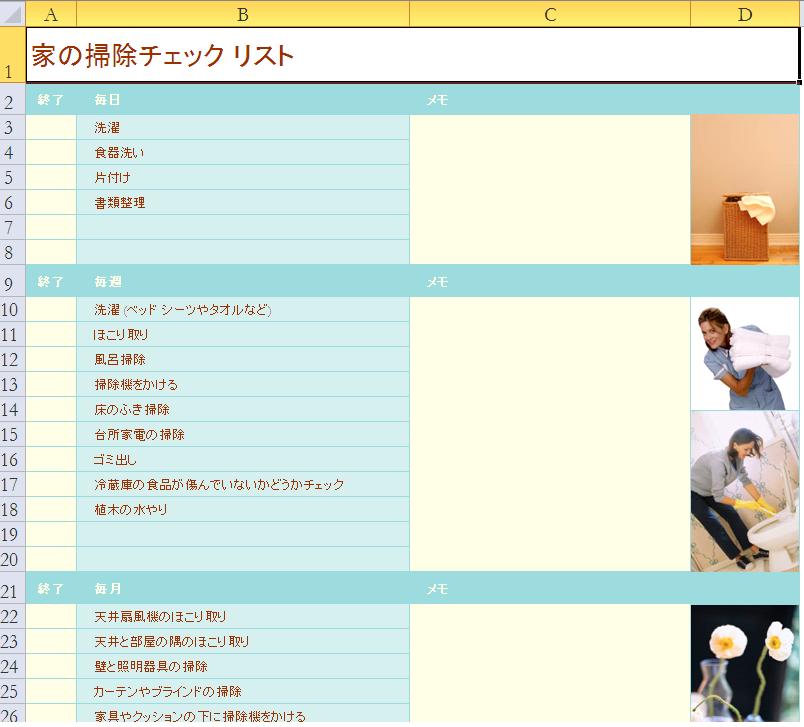Select column A header
Viewport: 804px width, 727px height.
pyautogui.click(x=51, y=13)
